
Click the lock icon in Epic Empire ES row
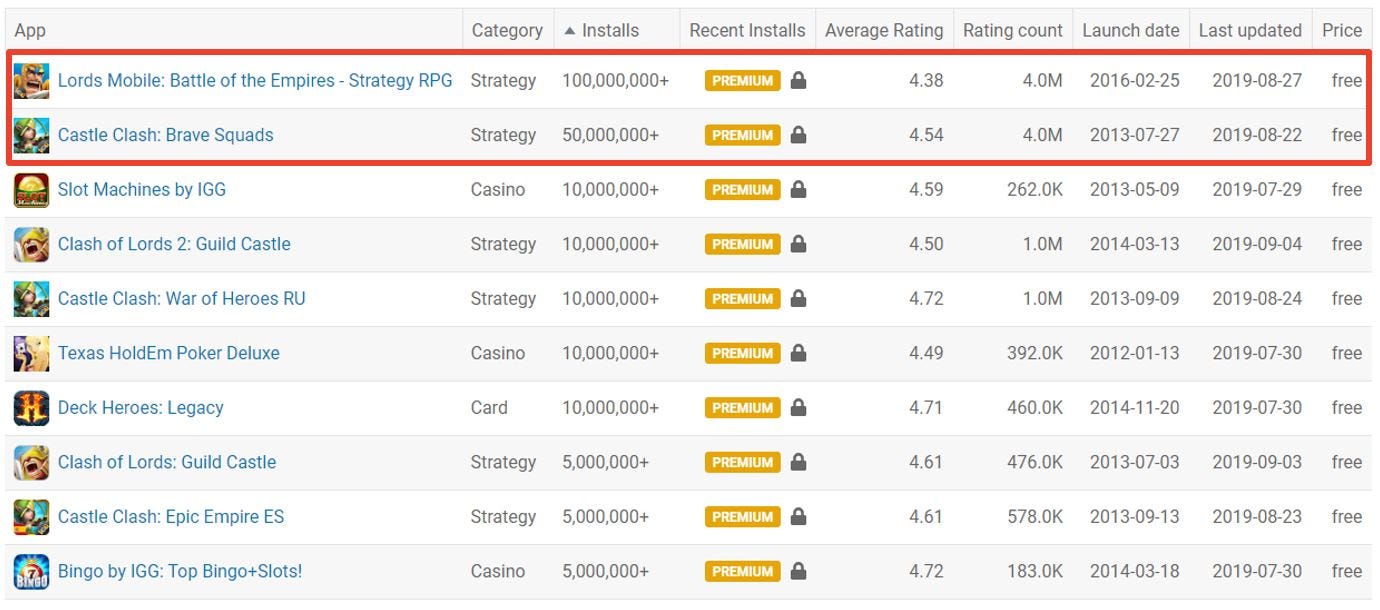click(798, 516)
